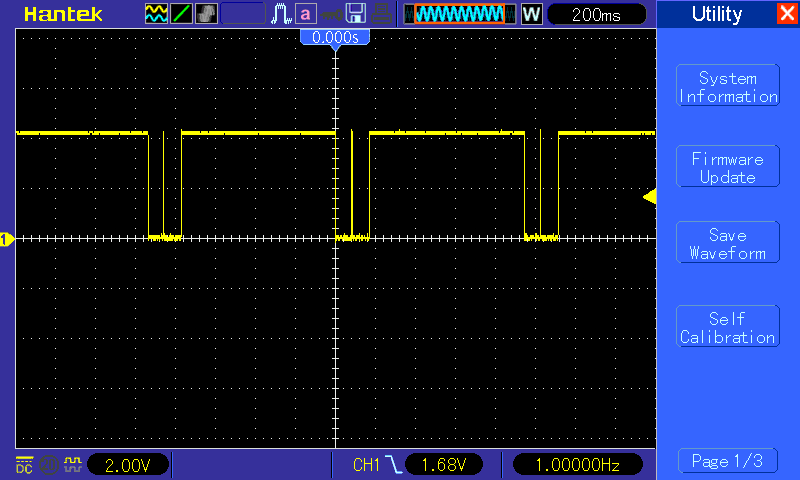Click the 'W' window icon

531,14
